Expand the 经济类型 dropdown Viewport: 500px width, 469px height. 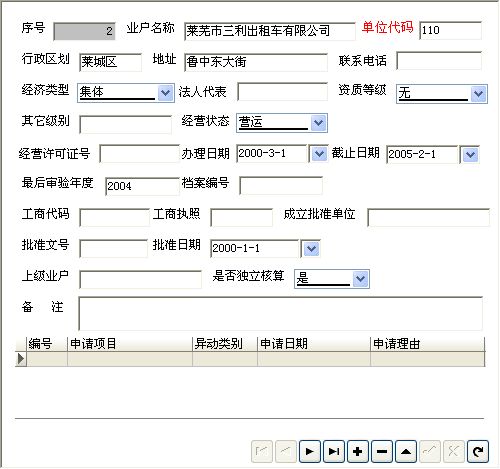[x=165, y=93]
